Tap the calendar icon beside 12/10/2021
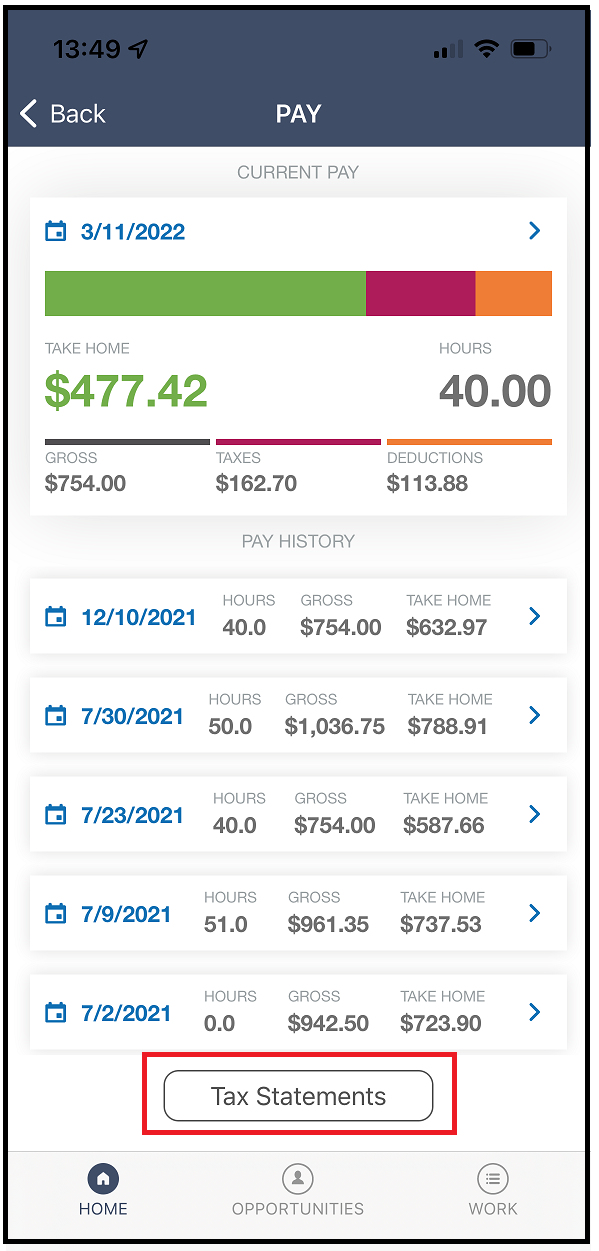 coord(56,617)
